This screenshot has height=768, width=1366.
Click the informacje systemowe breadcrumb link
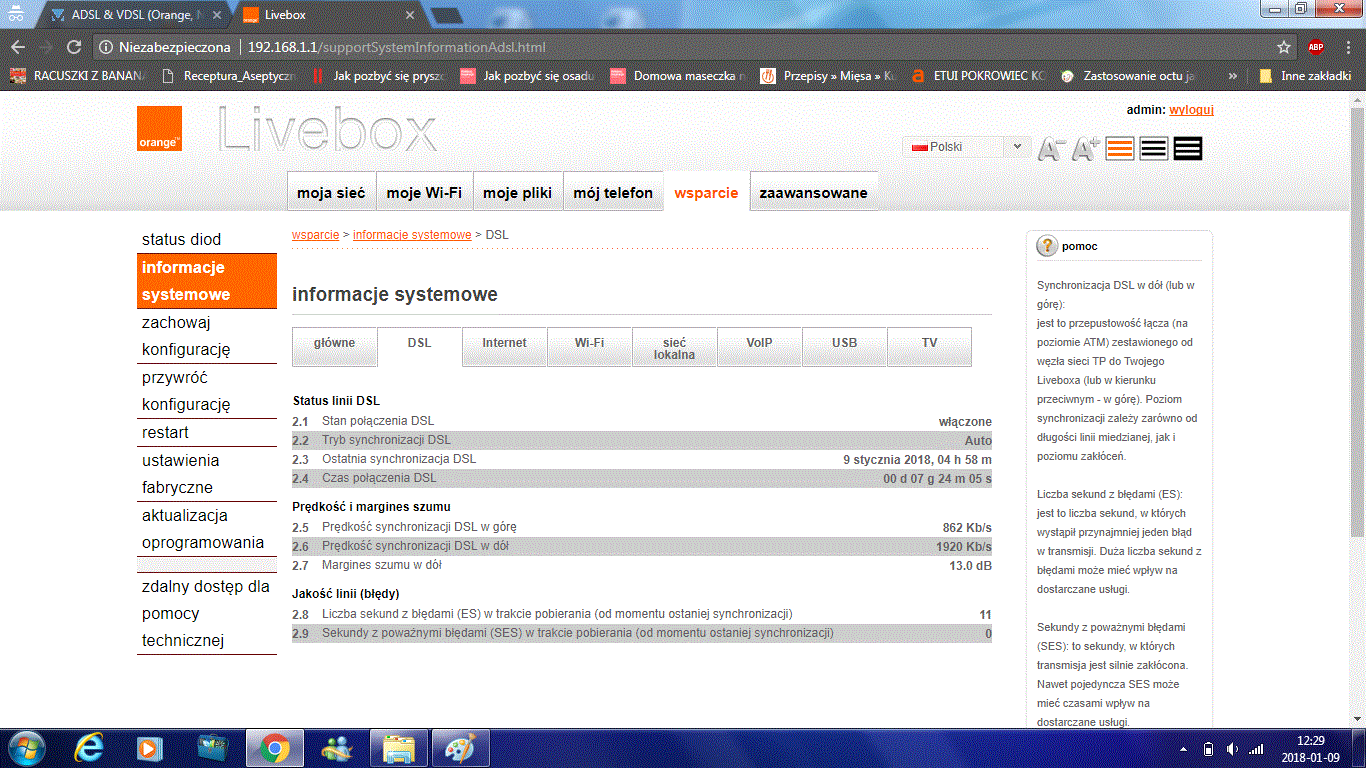[x=412, y=235]
